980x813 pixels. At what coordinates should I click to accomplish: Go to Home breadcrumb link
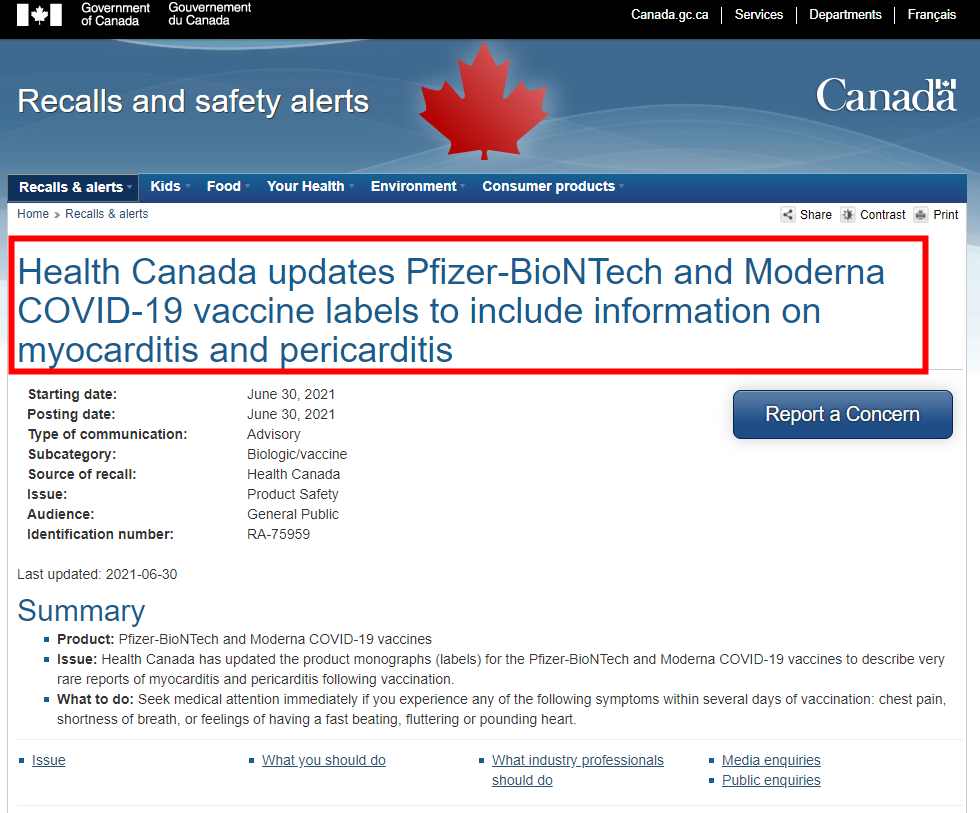pyautogui.click(x=33, y=214)
